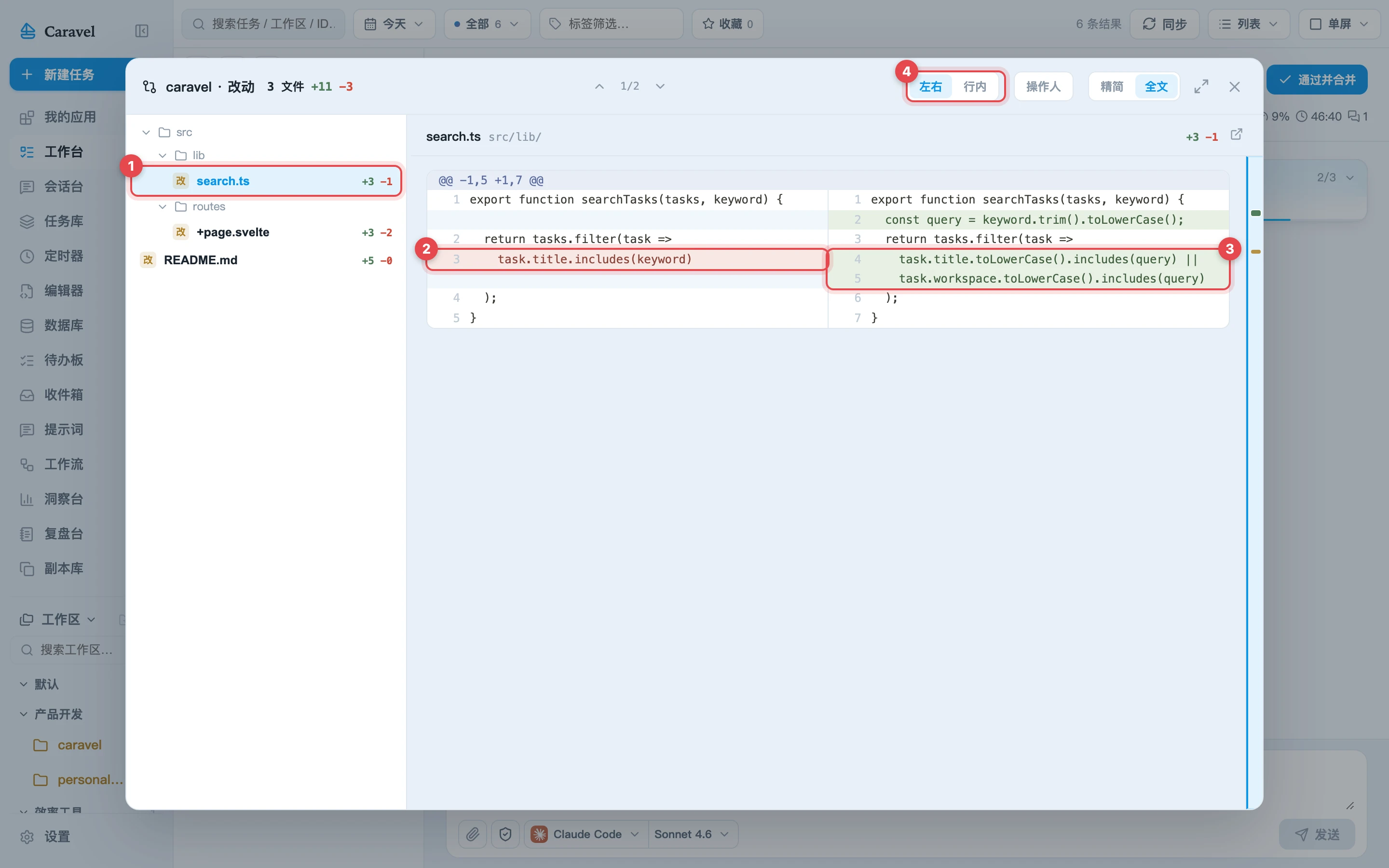
Task: Focus the 搜索任务 search field
Action: [x=263, y=24]
